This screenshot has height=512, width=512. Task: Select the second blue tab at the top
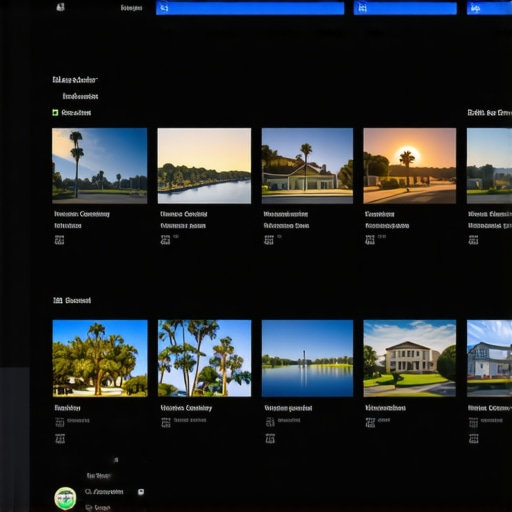[x=405, y=8]
